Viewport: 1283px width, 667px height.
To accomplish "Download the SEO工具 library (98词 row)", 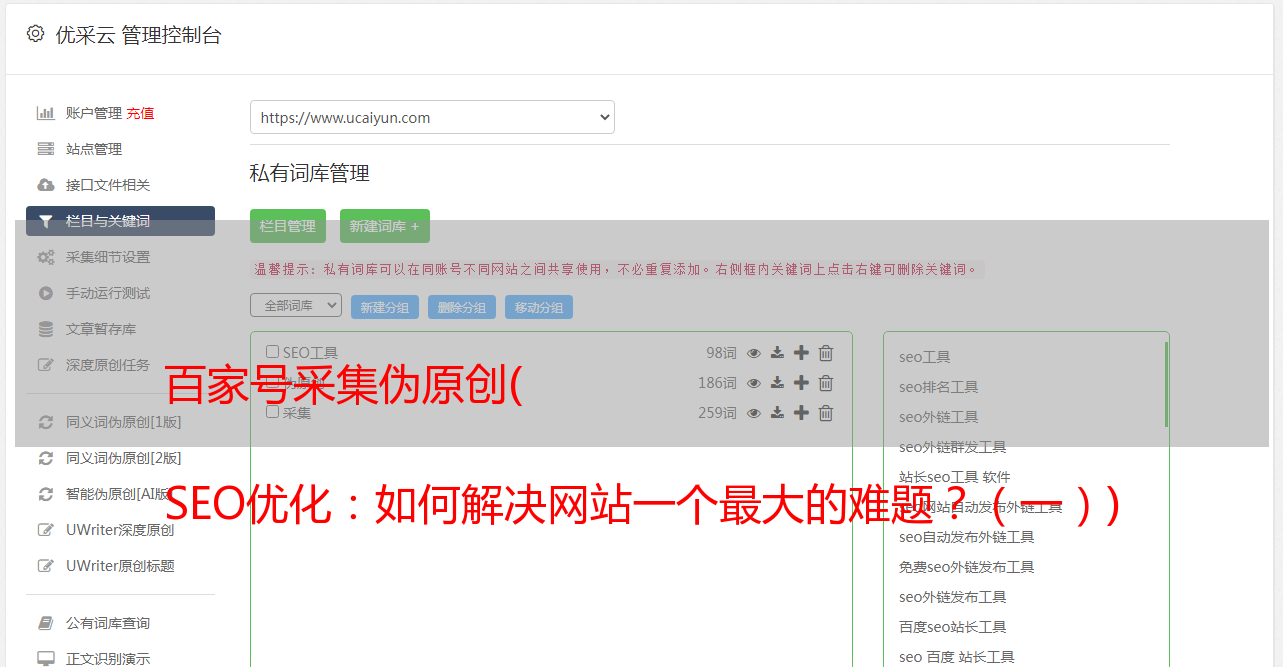I will (x=777, y=353).
